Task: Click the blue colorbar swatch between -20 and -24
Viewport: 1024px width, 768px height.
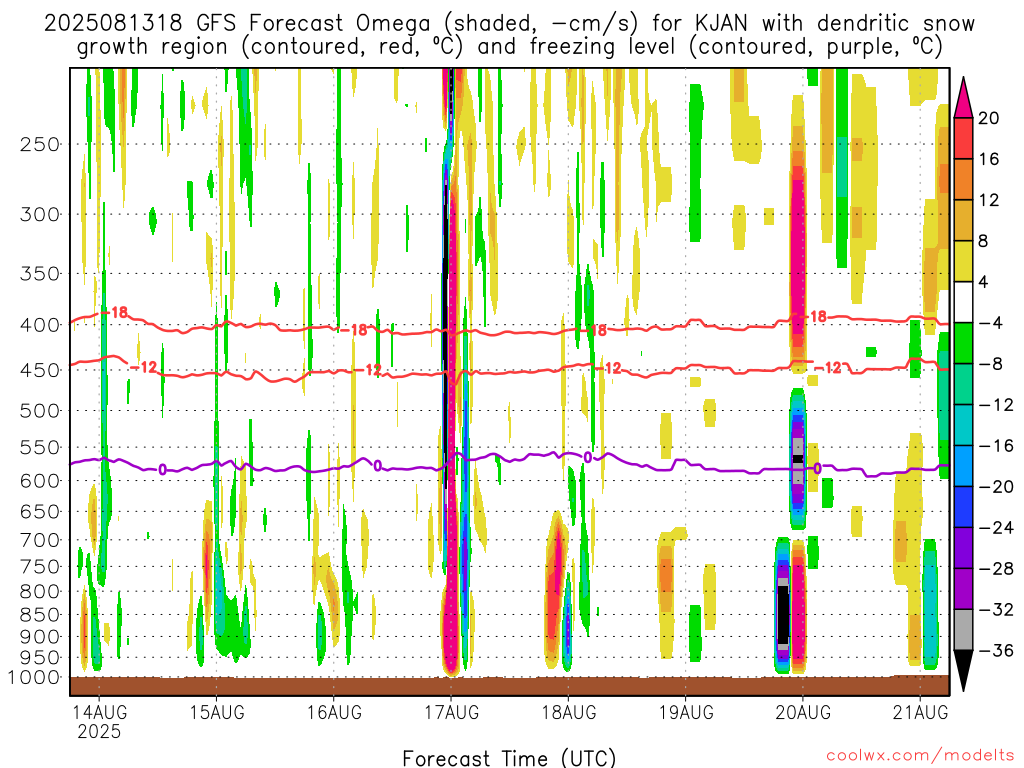Action: coord(963,507)
